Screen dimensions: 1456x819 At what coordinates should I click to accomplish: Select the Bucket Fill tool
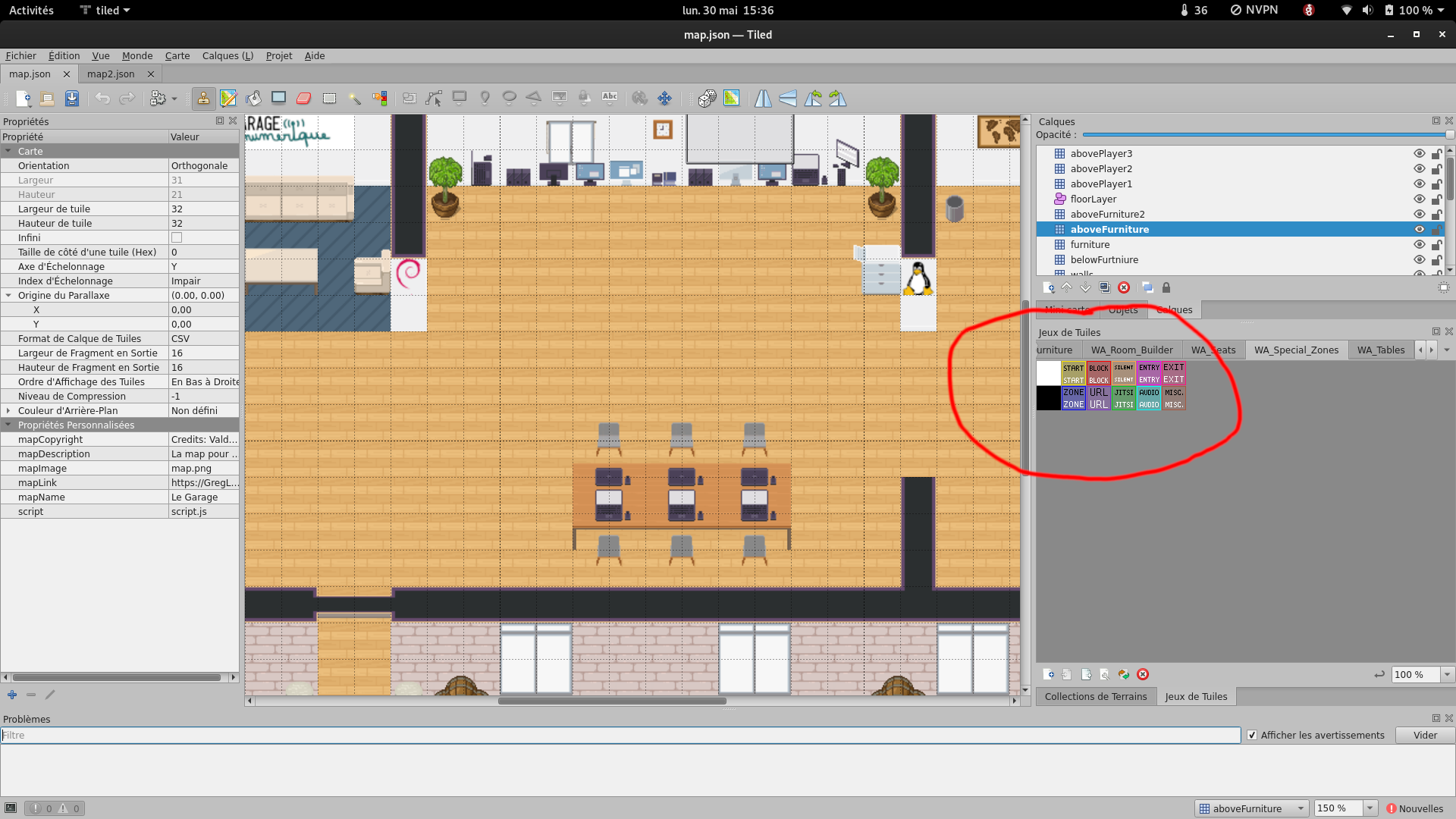253,99
